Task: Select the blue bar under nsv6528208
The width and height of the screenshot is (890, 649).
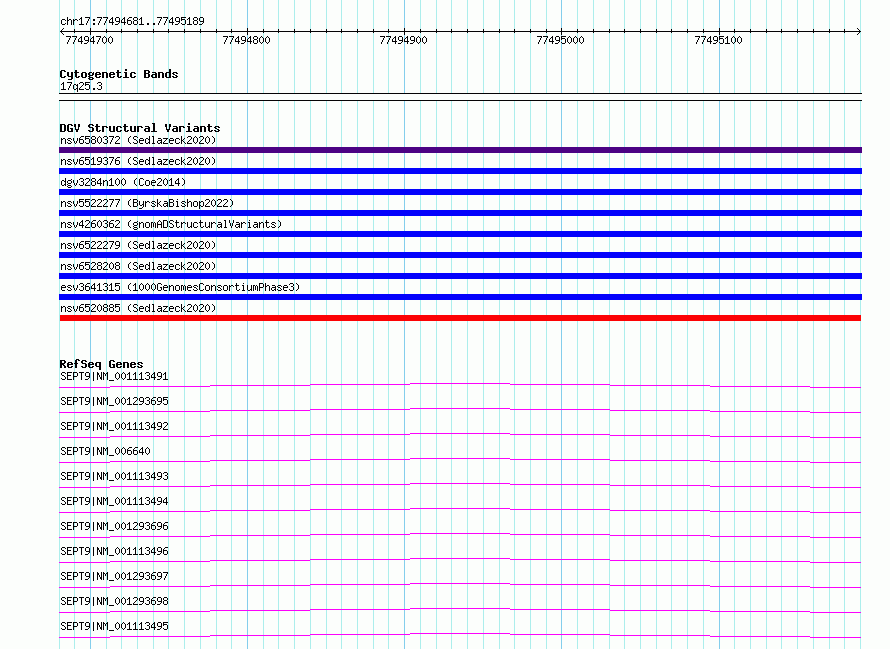Action: (460, 276)
